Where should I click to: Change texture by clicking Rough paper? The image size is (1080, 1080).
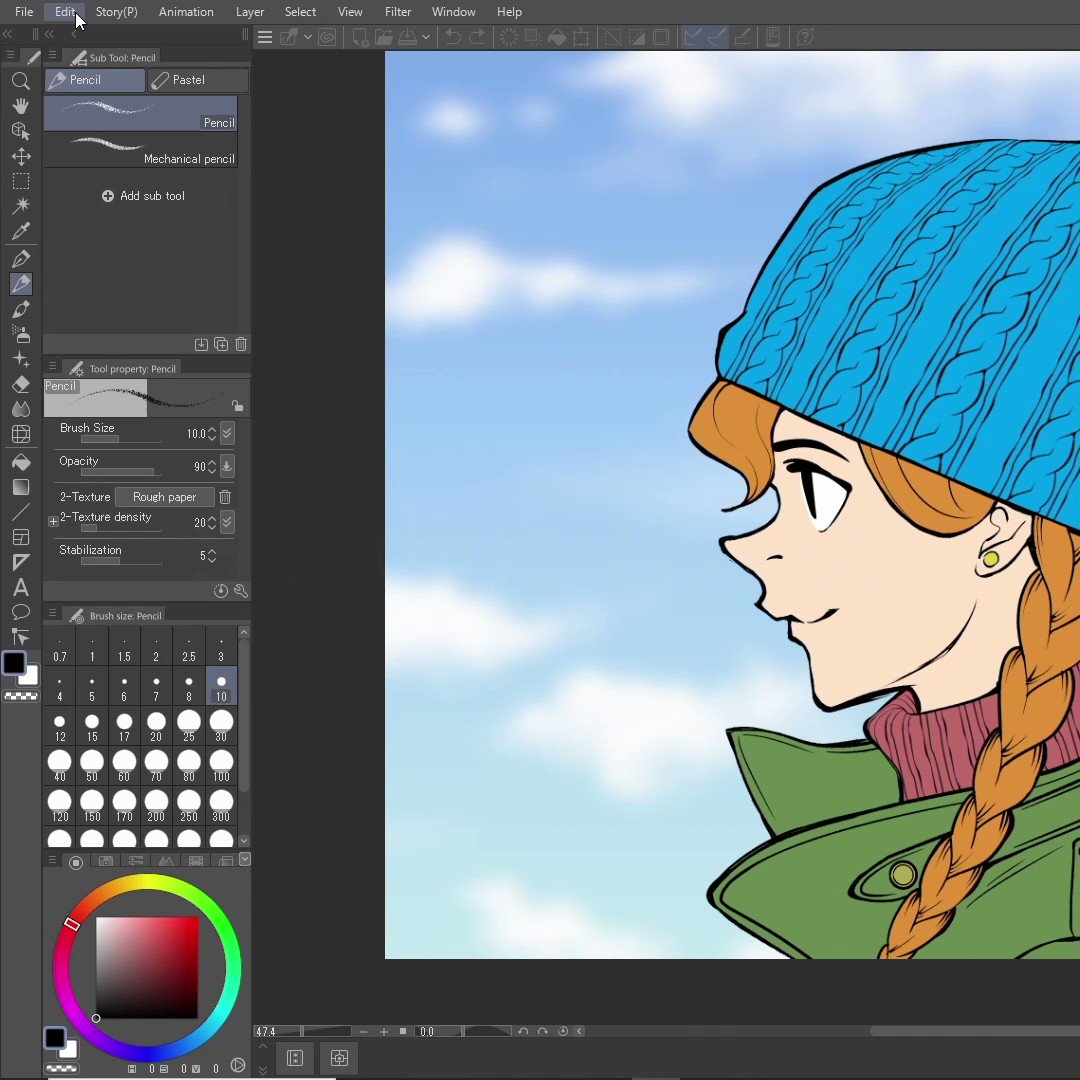click(x=164, y=497)
